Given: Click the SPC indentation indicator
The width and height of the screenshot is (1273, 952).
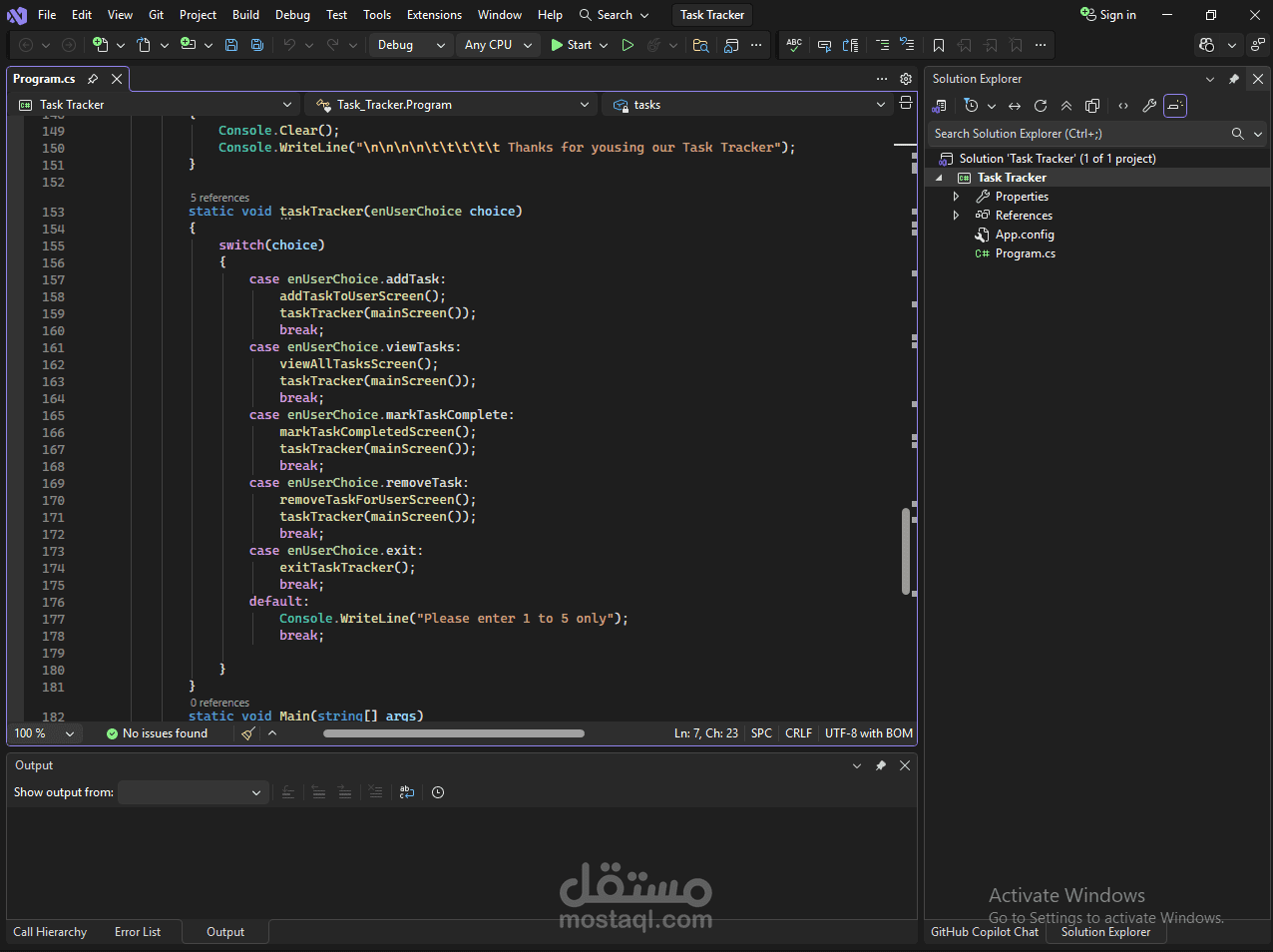Looking at the screenshot, I should (x=761, y=733).
